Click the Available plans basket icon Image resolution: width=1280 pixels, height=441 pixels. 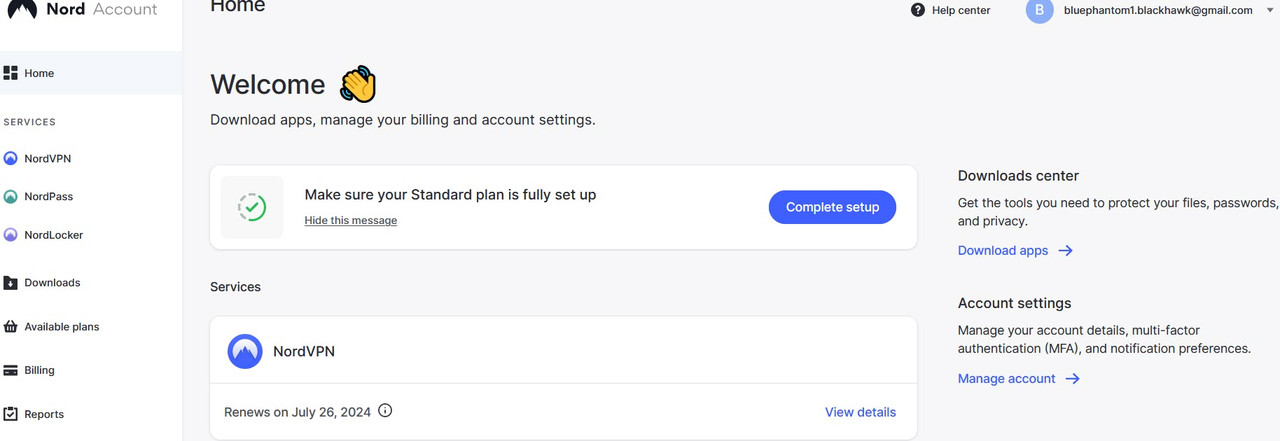pos(11,327)
